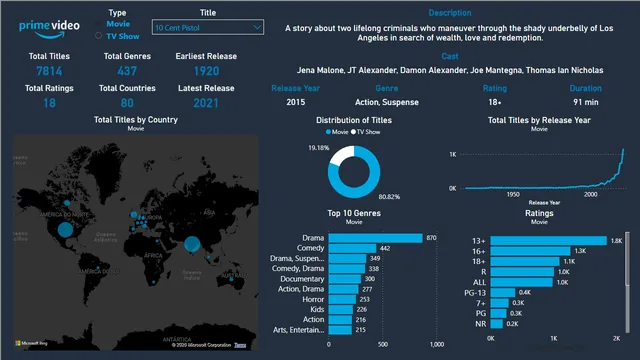Viewport: 640px width, 360px height.
Task: Click the Action, Drama genre bar
Action: pos(343,289)
